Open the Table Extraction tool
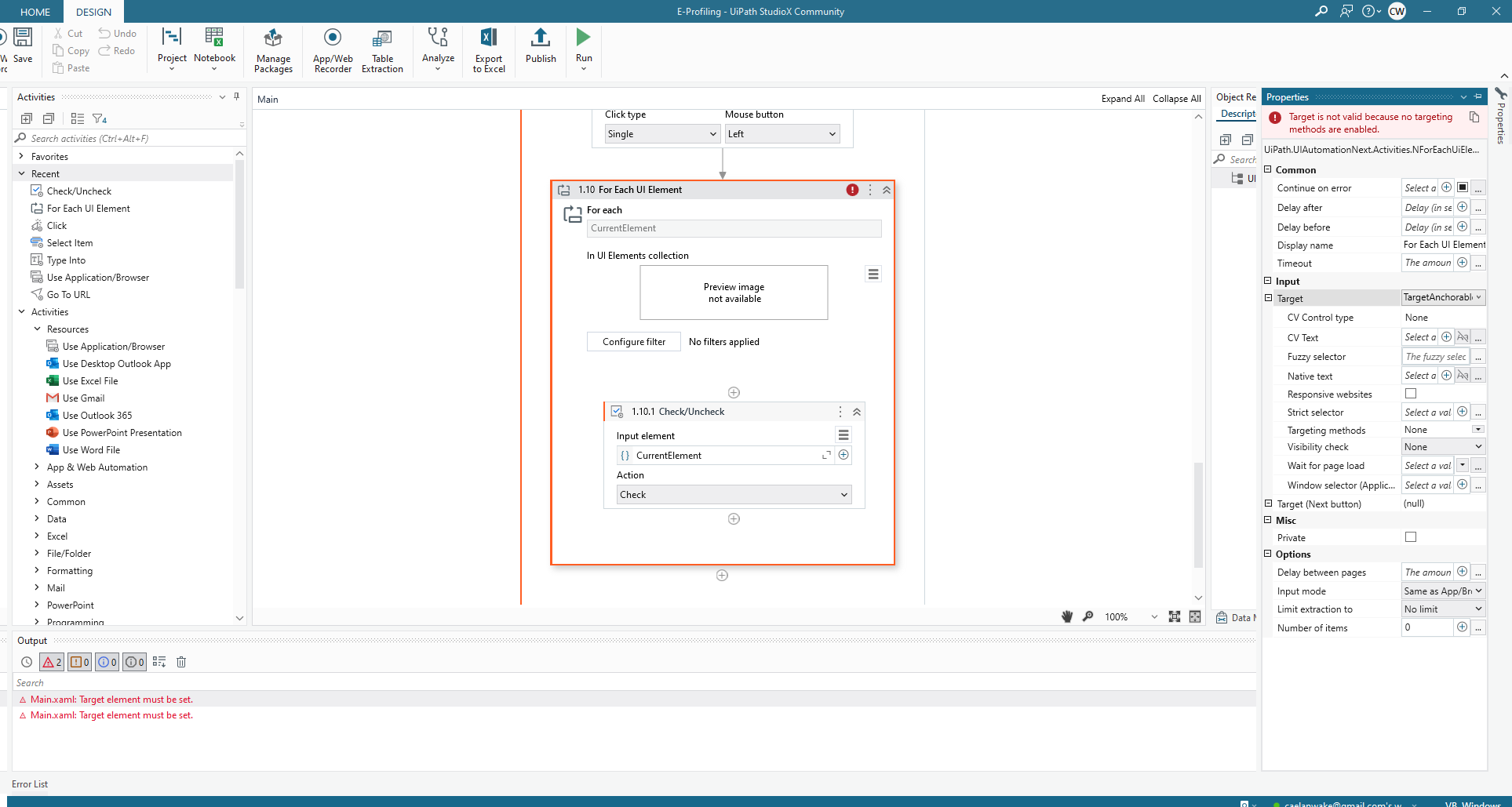This screenshot has height=807, width=1512. tap(382, 49)
